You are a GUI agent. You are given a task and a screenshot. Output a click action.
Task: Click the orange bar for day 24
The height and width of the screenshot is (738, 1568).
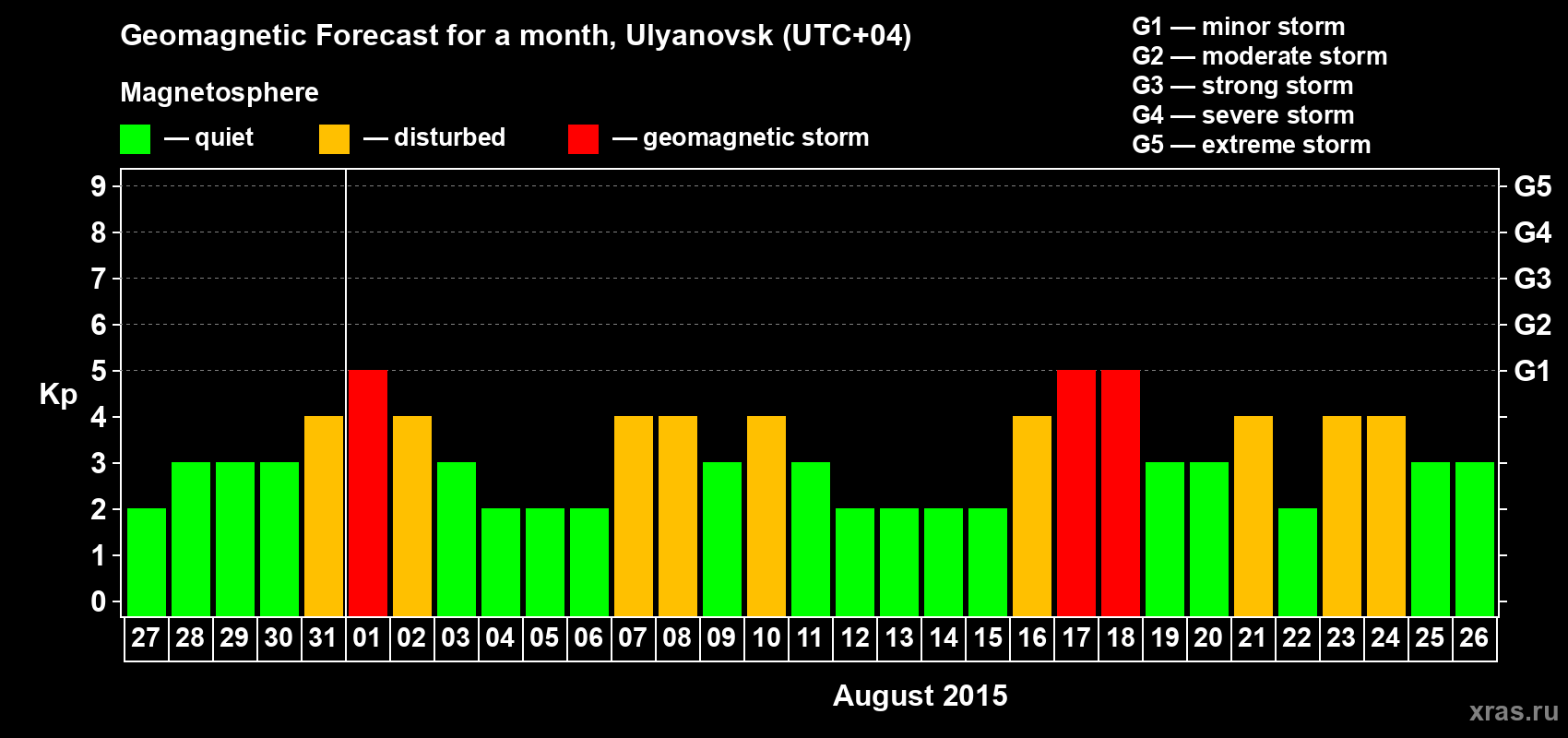(x=1386, y=516)
